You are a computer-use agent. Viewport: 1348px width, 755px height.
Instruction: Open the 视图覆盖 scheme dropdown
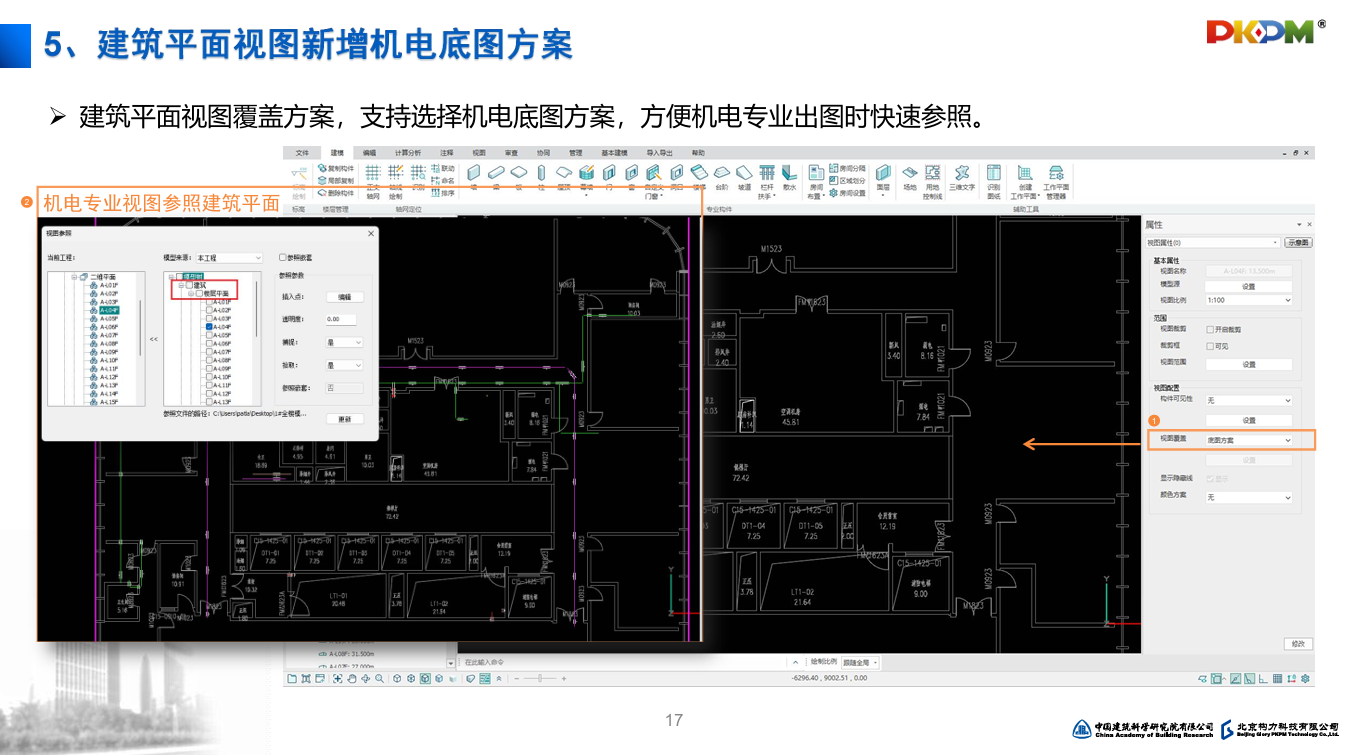[x=1249, y=440]
